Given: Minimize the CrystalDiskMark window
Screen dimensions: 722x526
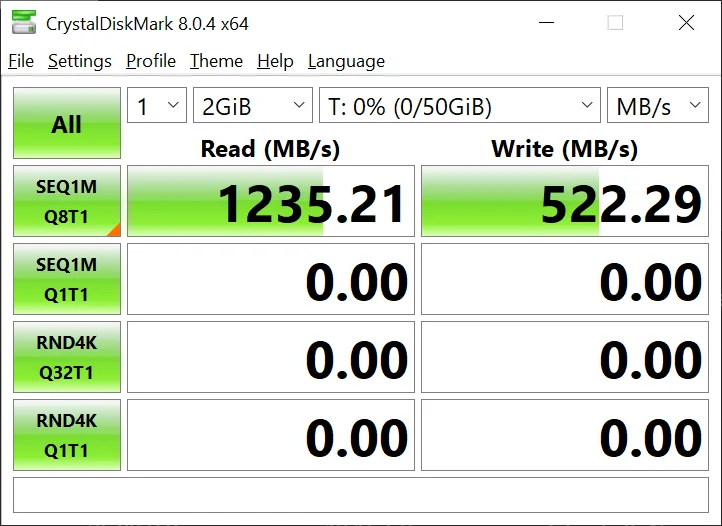Looking at the screenshot, I should [547, 22].
